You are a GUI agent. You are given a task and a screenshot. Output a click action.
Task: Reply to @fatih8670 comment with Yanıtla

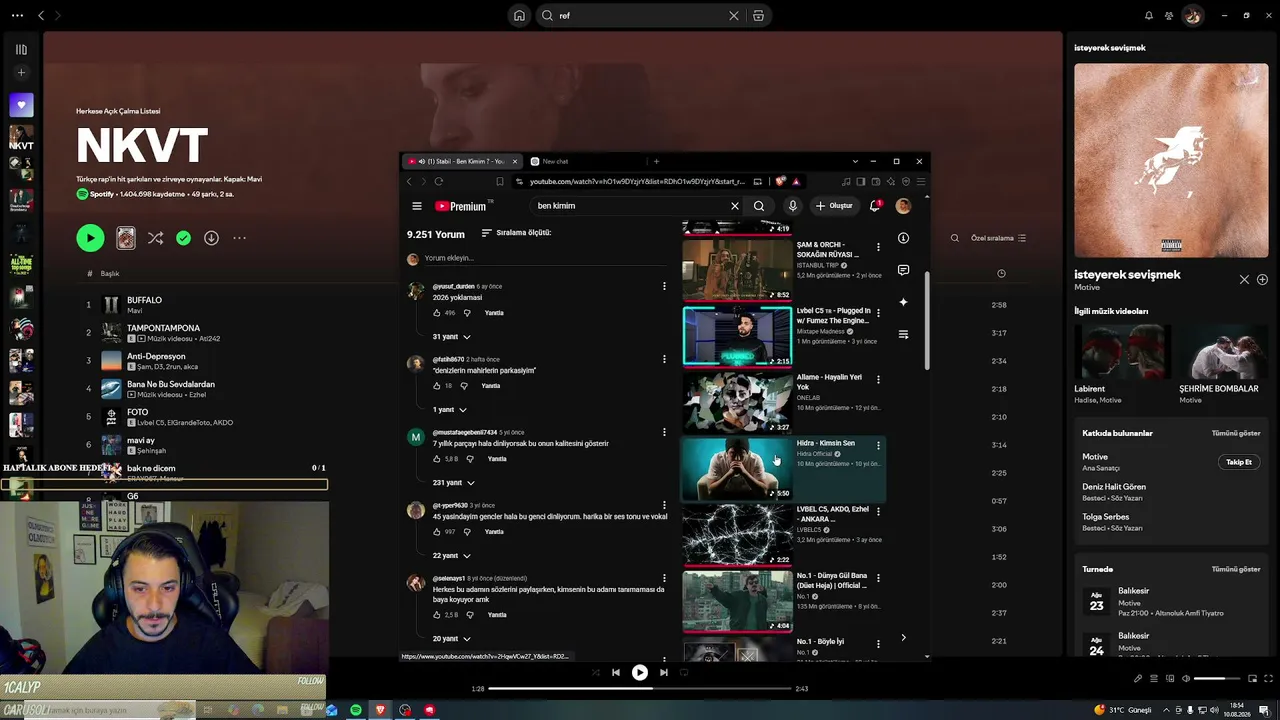pyautogui.click(x=490, y=386)
